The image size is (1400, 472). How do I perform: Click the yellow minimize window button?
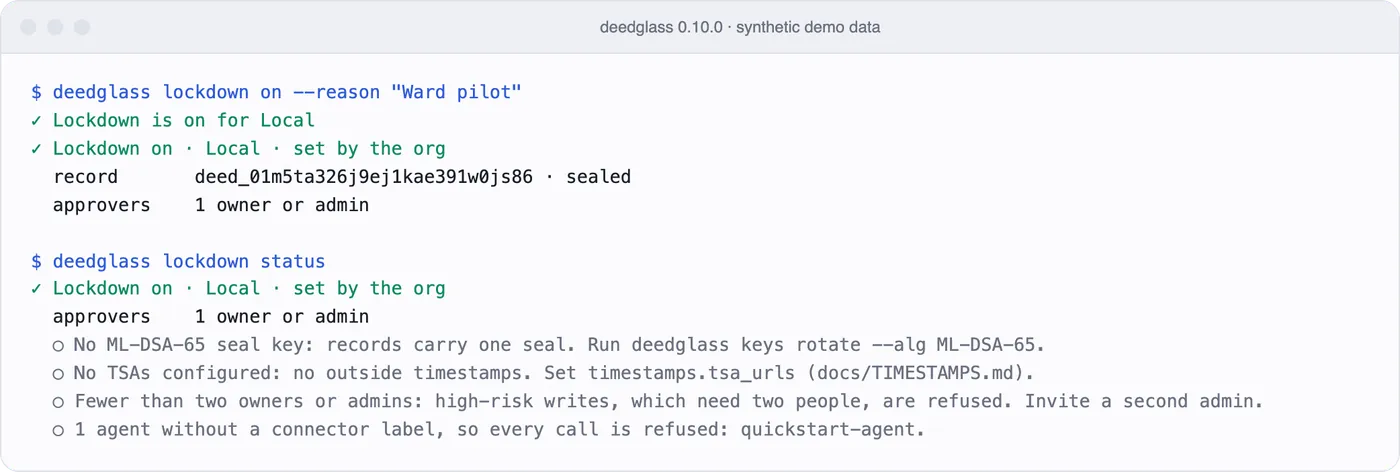(56, 27)
